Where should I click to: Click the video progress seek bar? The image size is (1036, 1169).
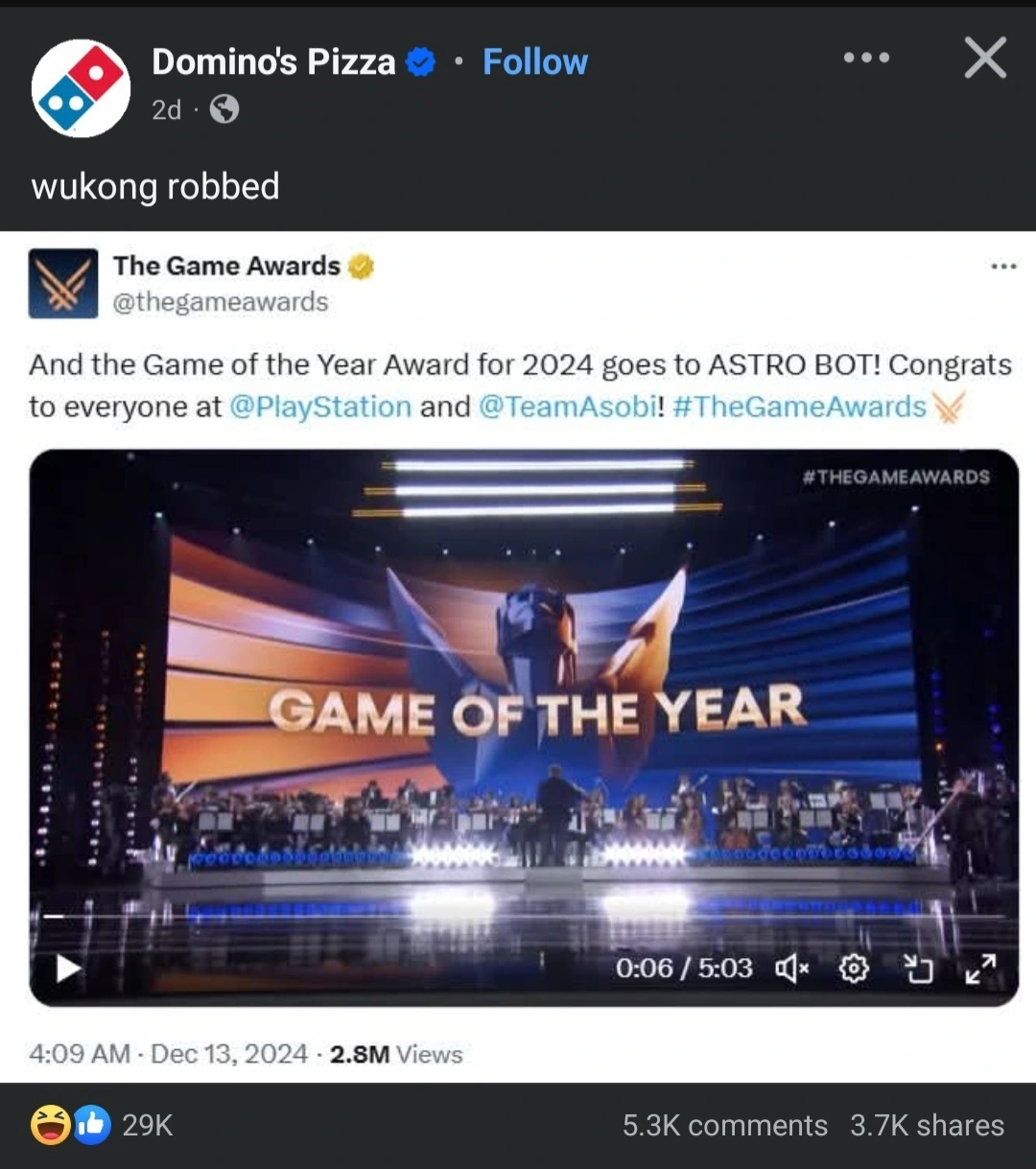pyautogui.click(x=524, y=917)
